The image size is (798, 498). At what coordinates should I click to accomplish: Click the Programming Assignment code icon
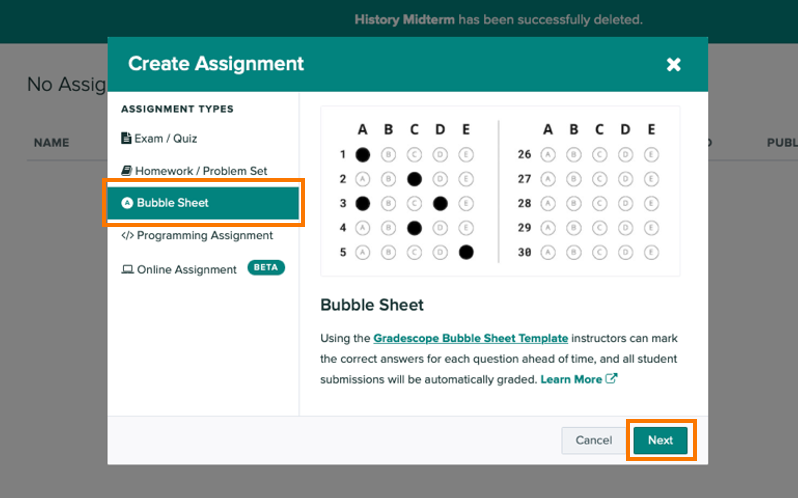[x=127, y=236]
